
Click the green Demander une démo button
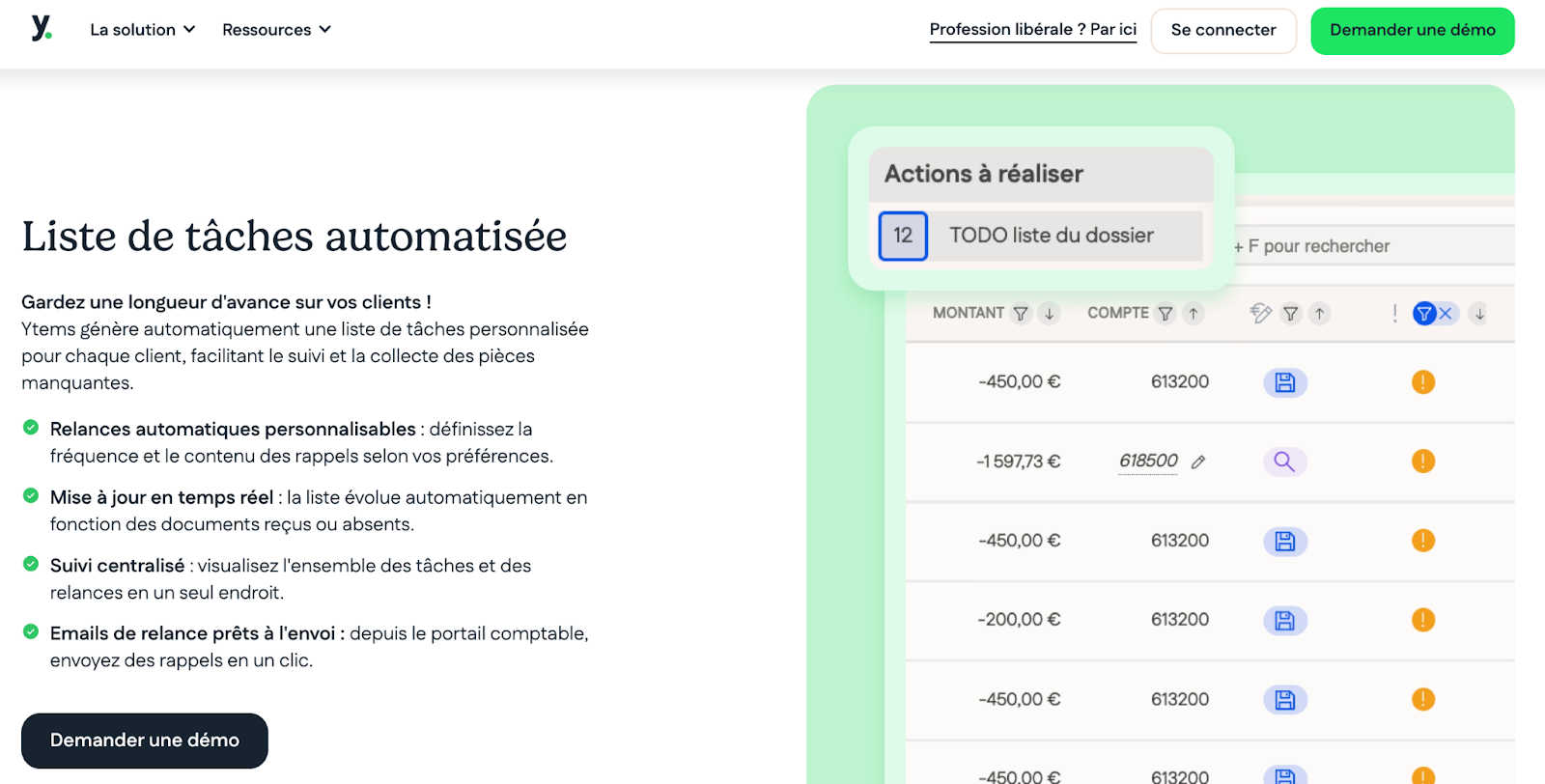(1412, 31)
